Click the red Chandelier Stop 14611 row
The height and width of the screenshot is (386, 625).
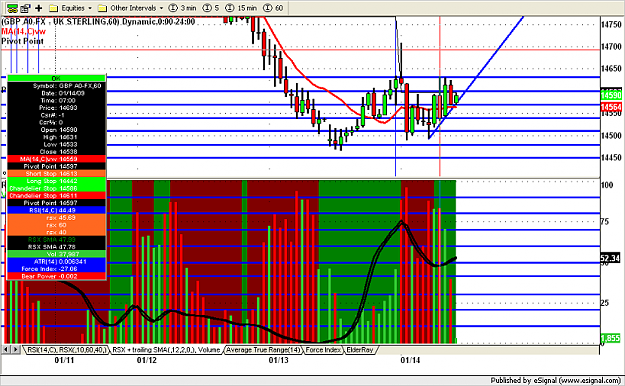click(x=56, y=196)
